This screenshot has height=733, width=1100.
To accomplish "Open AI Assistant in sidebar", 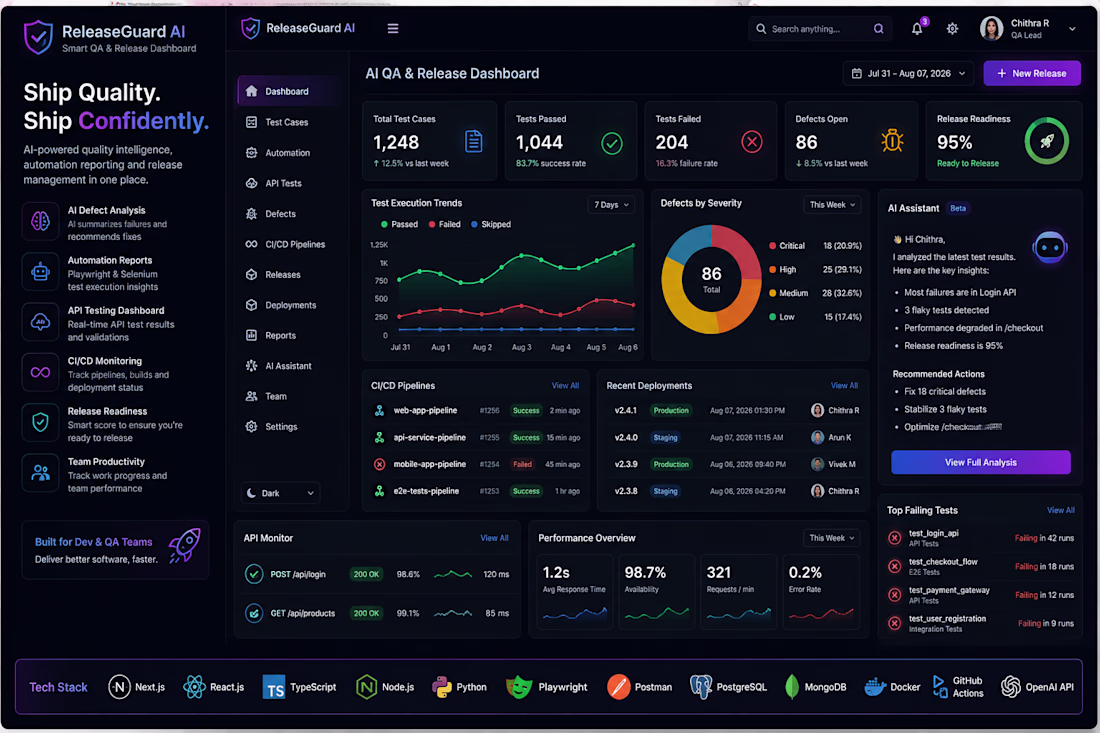I will tap(289, 366).
